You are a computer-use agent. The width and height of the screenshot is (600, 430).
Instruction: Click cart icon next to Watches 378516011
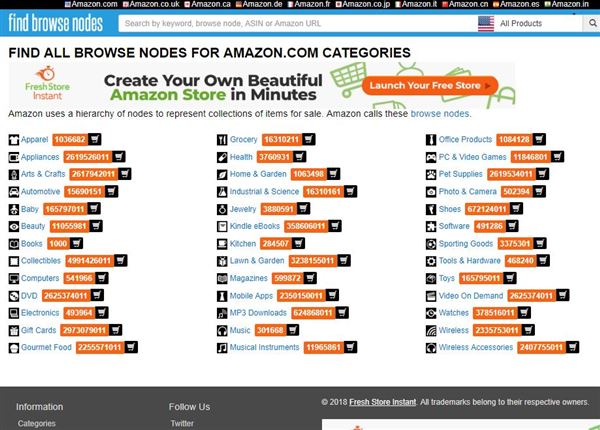tap(523, 313)
